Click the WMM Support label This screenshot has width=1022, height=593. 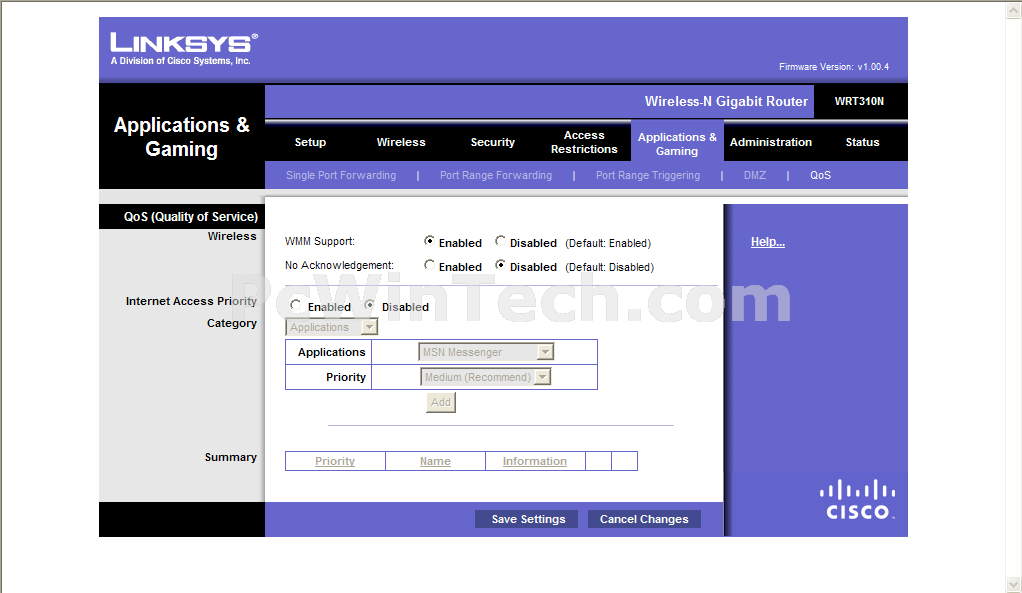[320, 241]
